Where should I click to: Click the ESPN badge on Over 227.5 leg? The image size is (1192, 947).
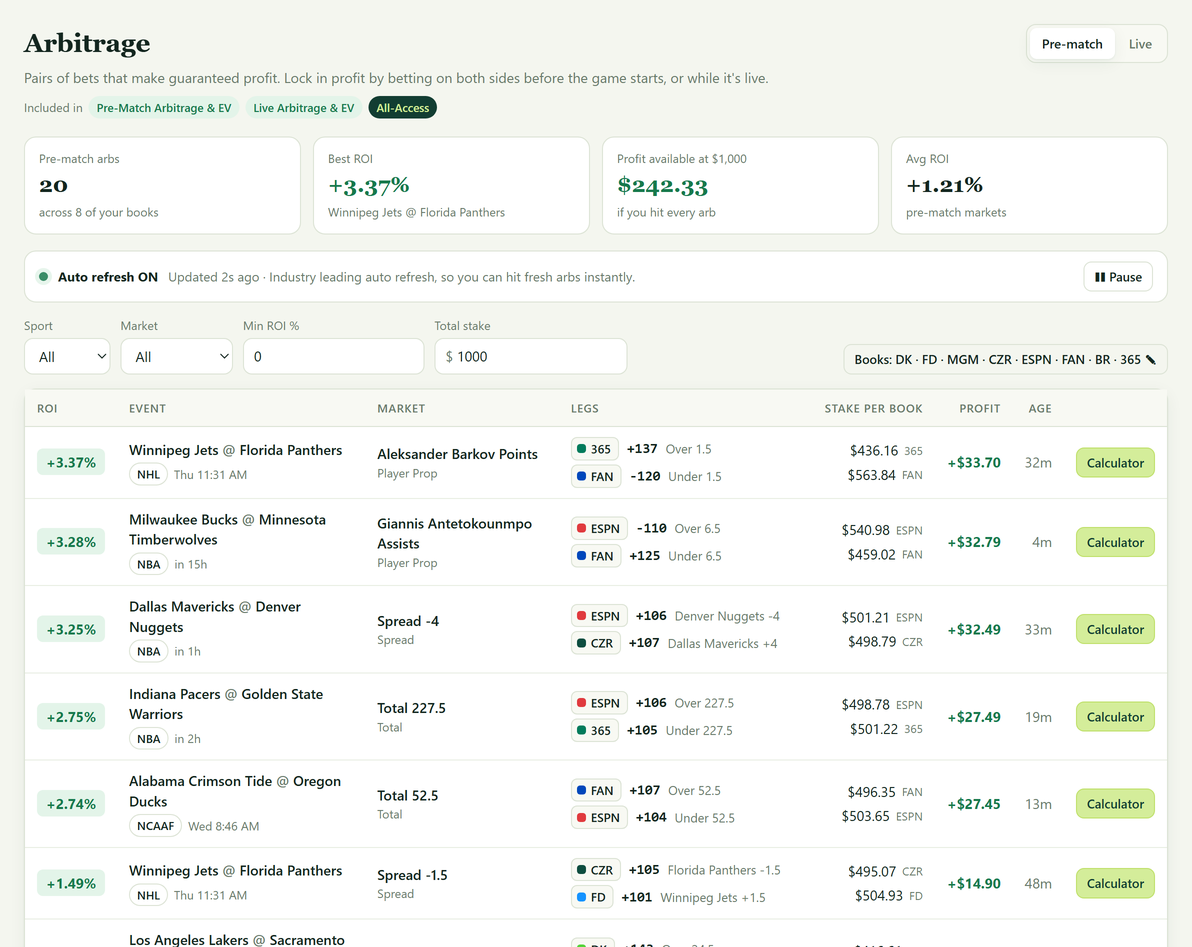click(599, 704)
